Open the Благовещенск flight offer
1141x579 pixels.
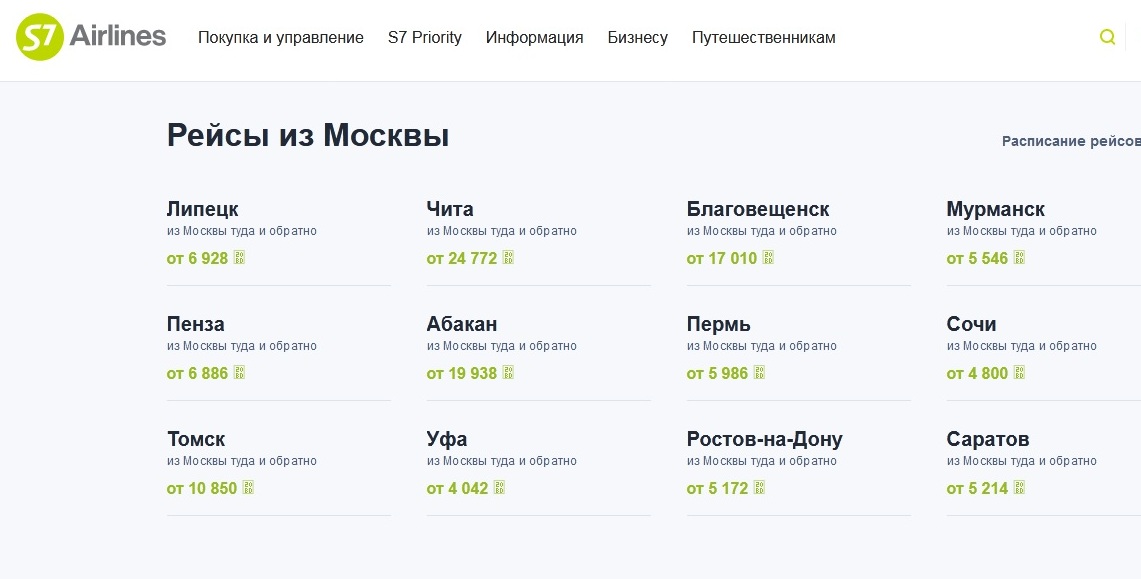coord(758,210)
